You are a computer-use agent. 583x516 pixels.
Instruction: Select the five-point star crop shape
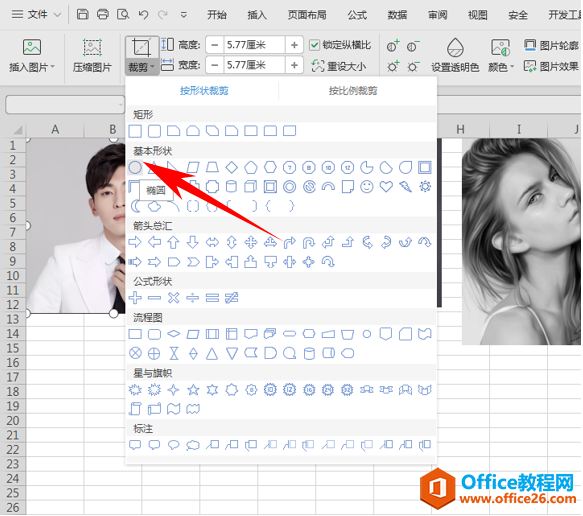point(193,390)
